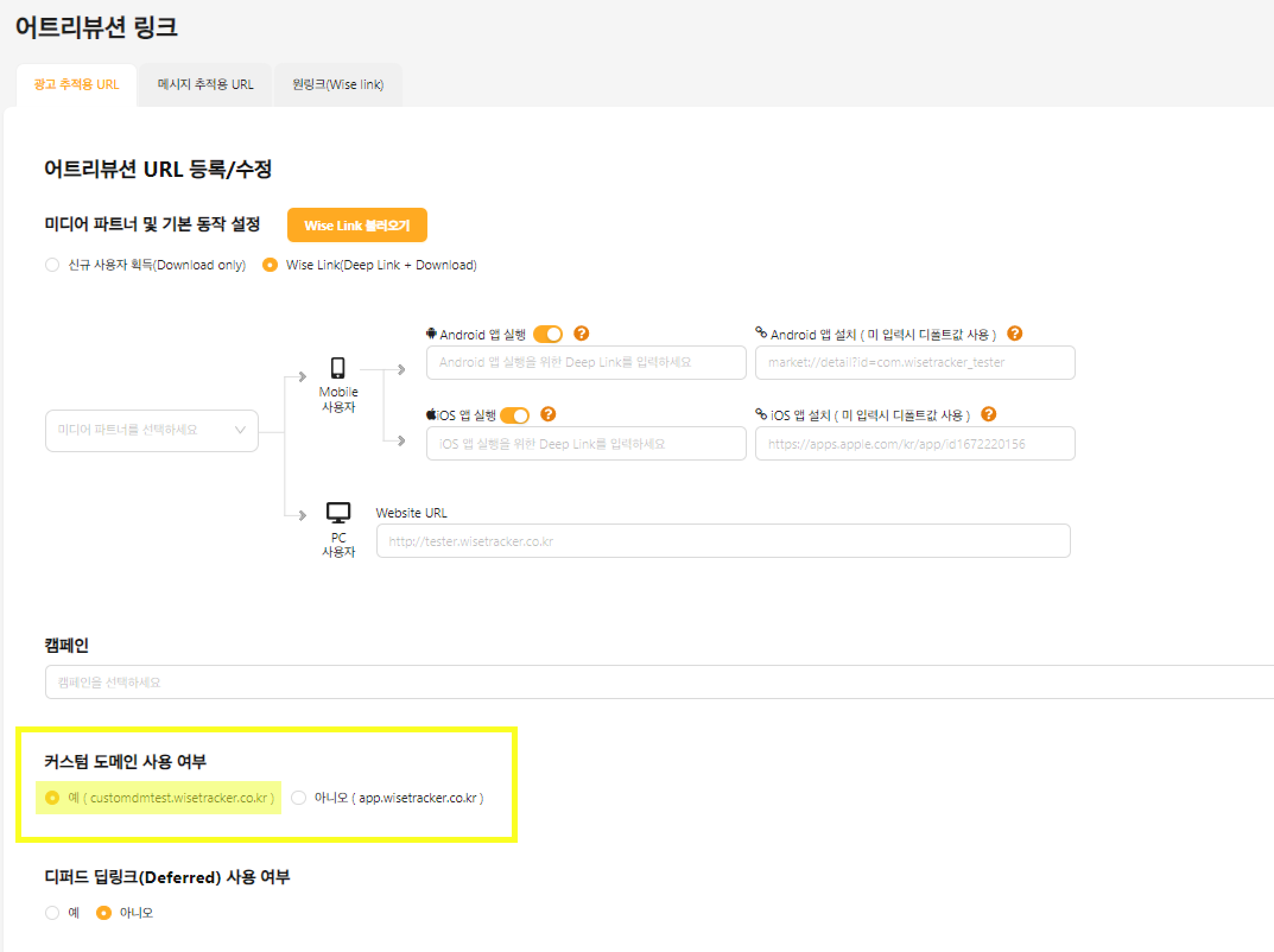
Task: Switch to 원링크(Wise link) tab
Action: click(x=338, y=85)
